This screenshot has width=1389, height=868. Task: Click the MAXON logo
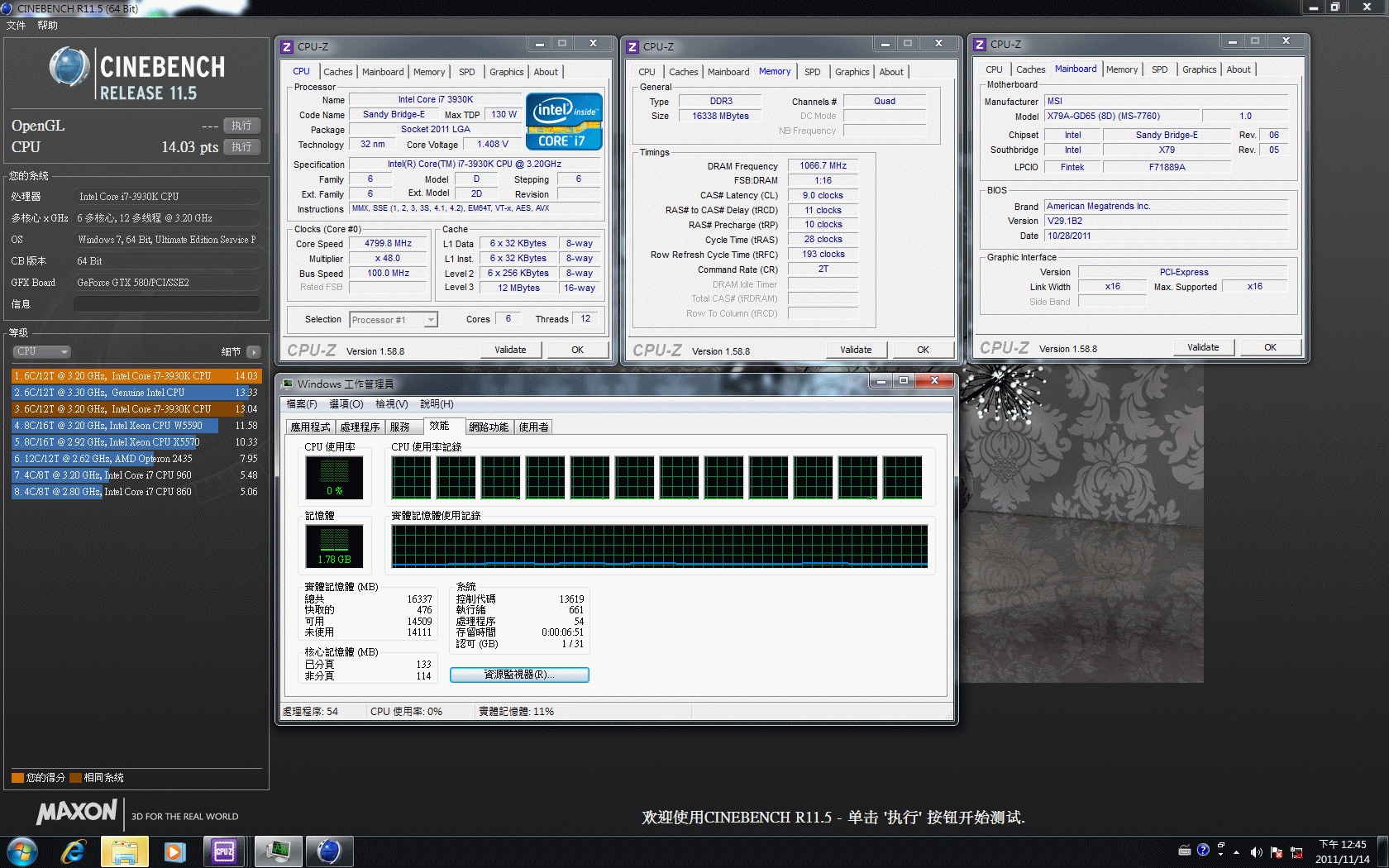[x=77, y=813]
